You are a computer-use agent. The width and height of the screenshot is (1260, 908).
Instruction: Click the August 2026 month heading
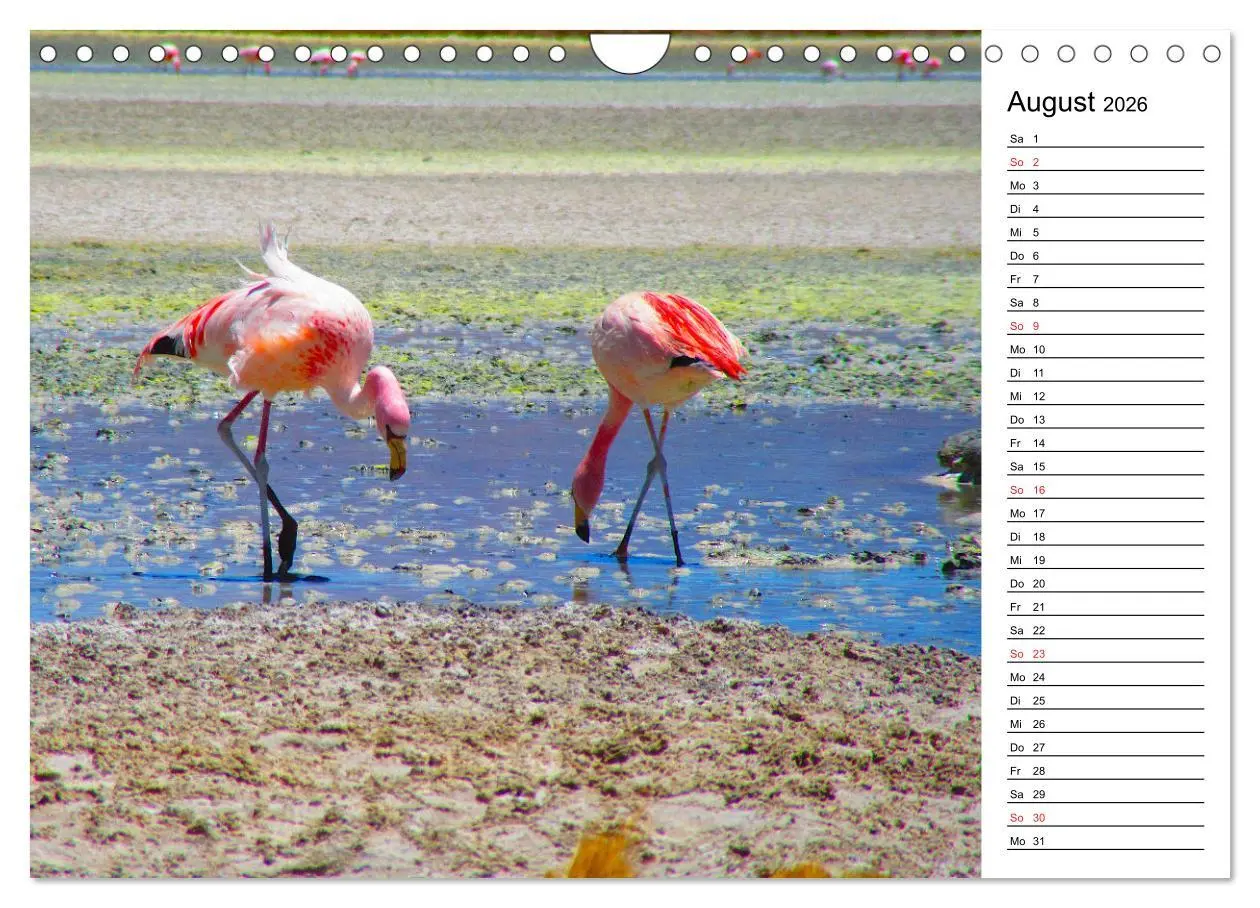pyautogui.click(x=1077, y=103)
